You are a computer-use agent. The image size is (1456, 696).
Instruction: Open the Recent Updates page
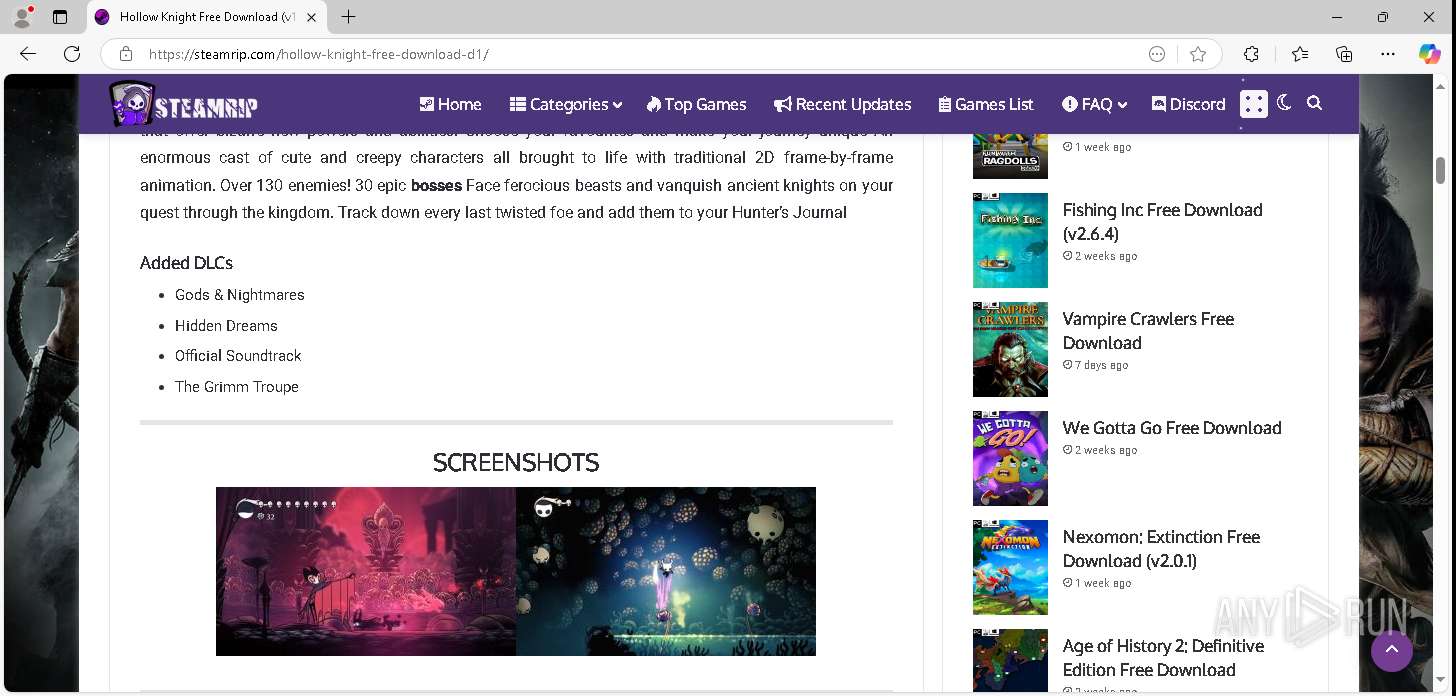tap(842, 104)
